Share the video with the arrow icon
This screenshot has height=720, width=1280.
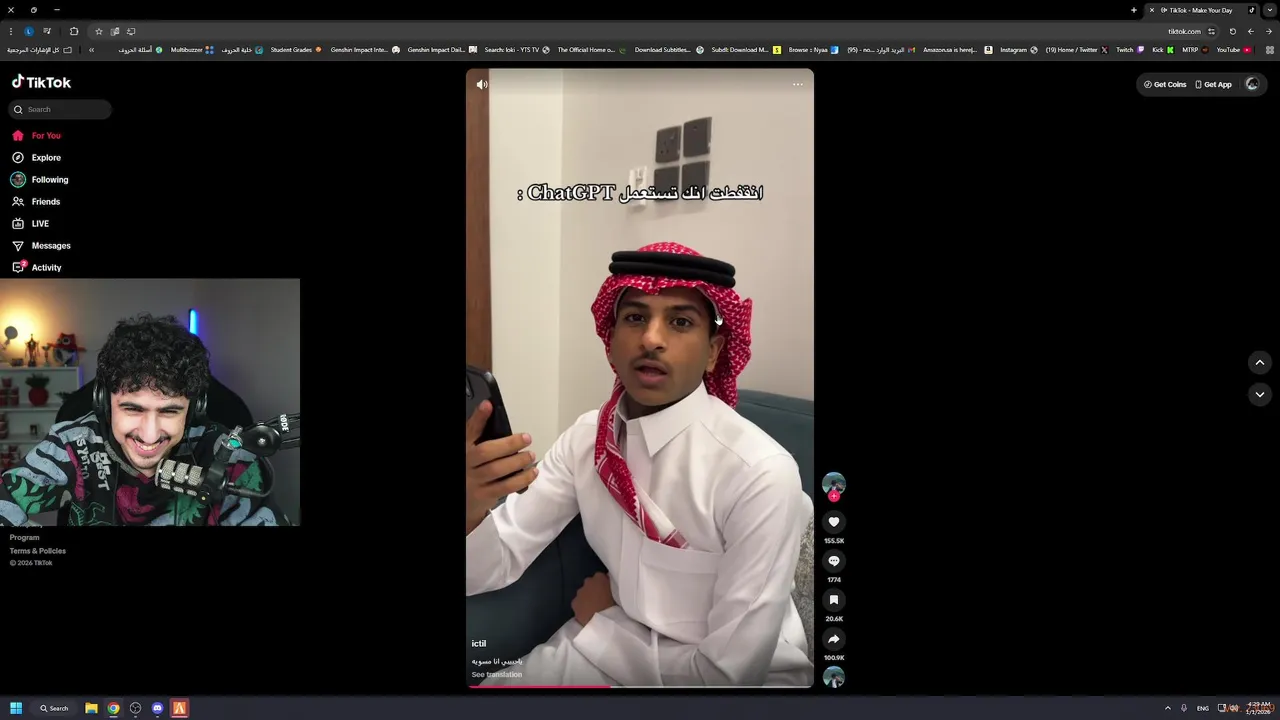834,639
